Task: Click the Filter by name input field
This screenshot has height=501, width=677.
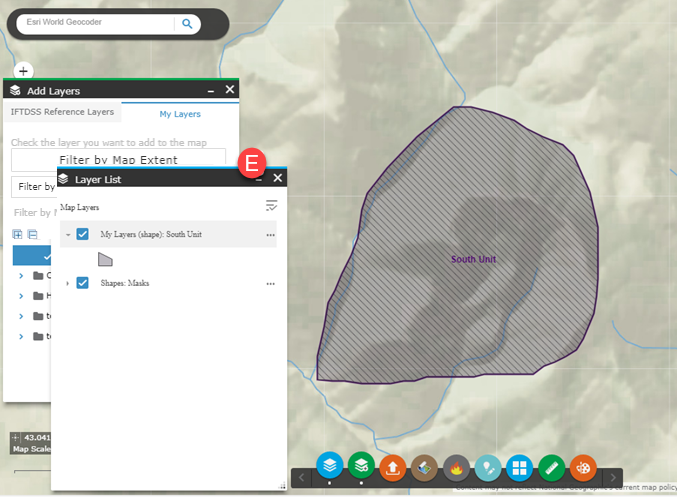Action: click(x=35, y=212)
